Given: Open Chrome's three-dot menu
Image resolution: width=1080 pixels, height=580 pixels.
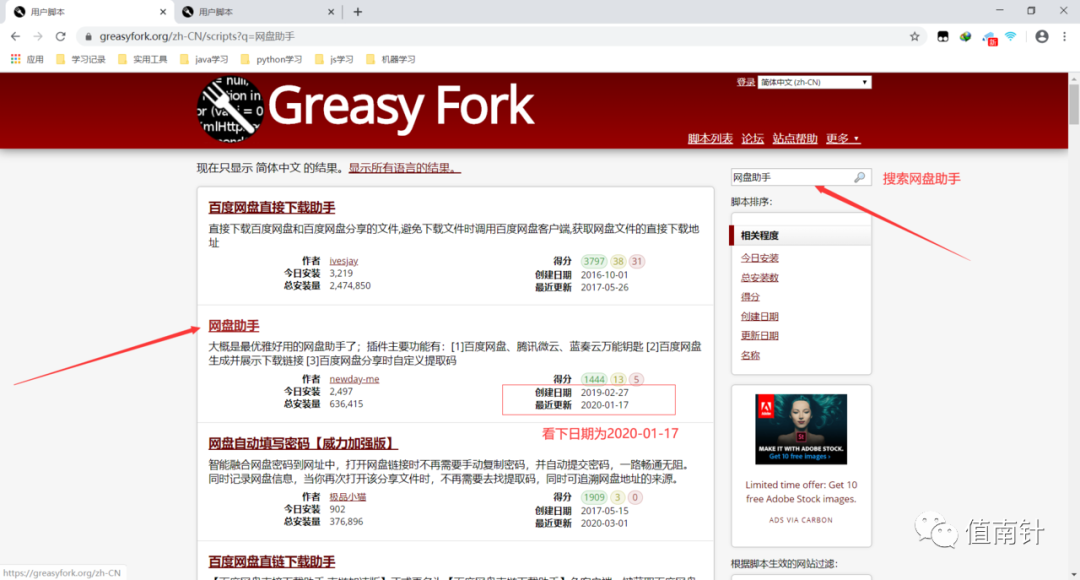Looking at the screenshot, I should point(1064,37).
